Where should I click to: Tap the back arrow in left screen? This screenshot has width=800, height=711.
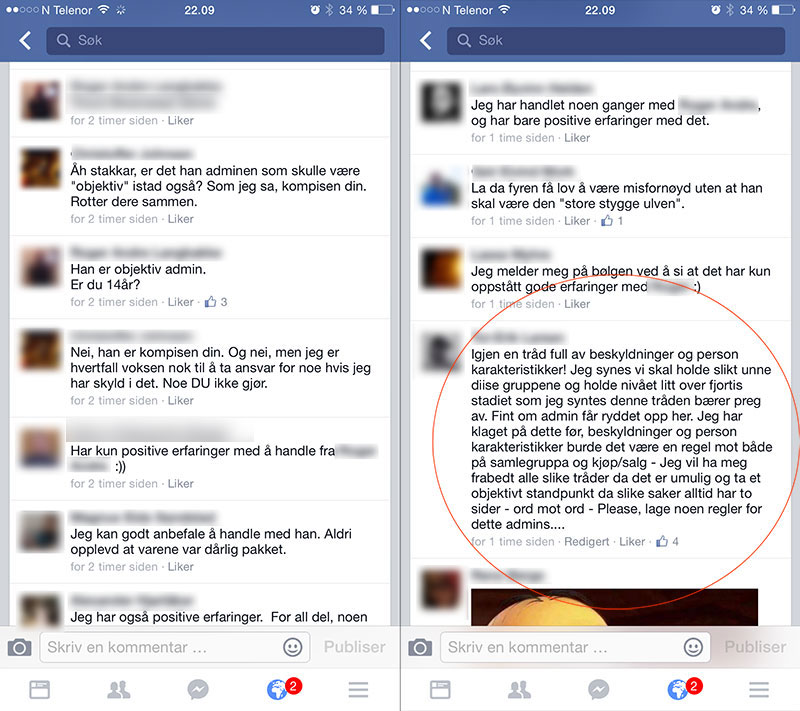click(24, 40)
